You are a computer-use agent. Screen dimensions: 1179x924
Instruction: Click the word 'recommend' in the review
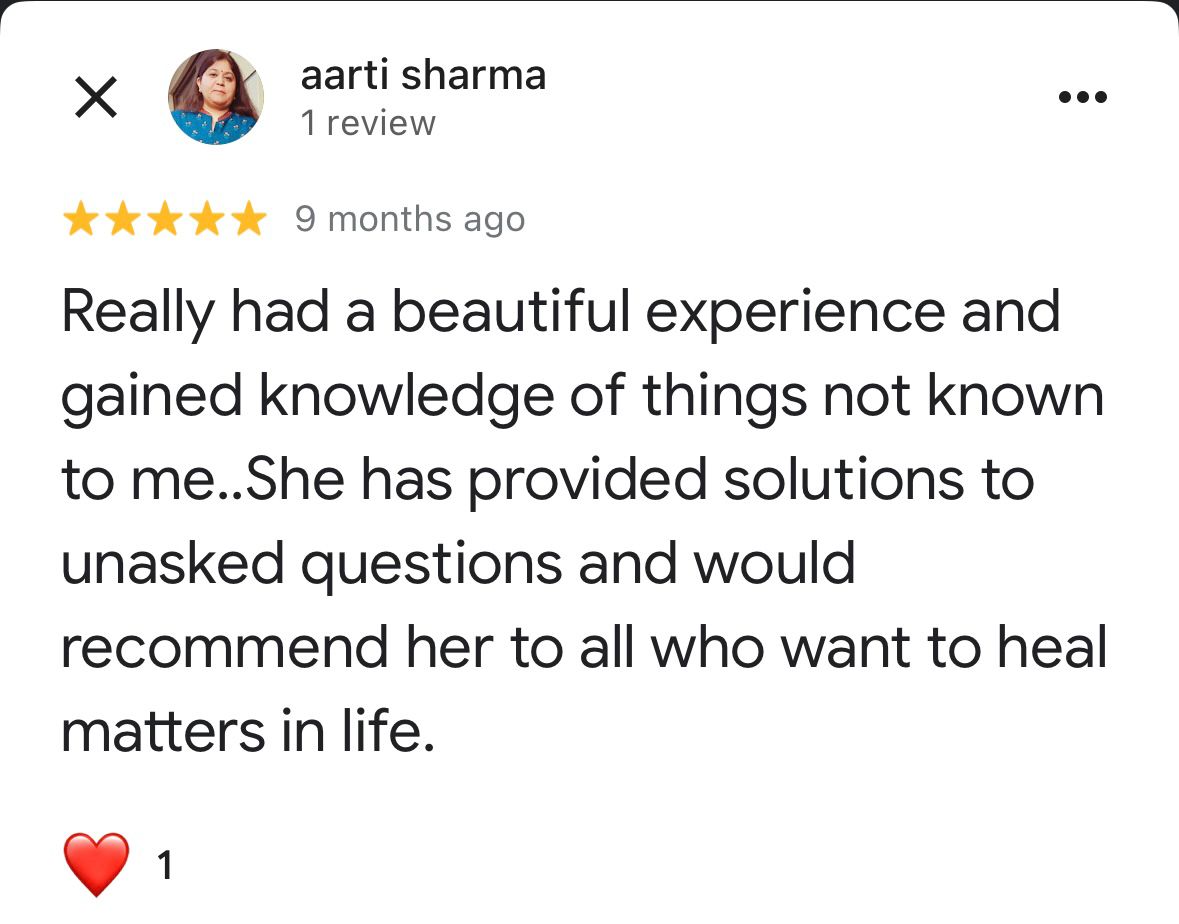tap(225, 647)
